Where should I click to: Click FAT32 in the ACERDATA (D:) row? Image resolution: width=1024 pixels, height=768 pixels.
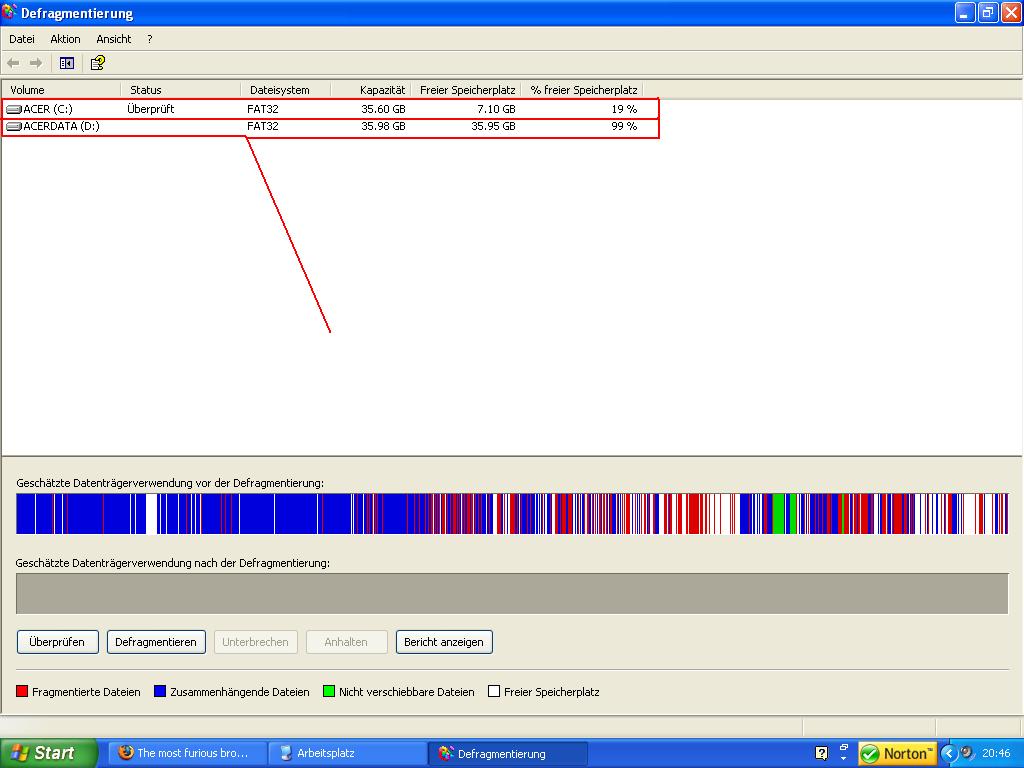263,126
